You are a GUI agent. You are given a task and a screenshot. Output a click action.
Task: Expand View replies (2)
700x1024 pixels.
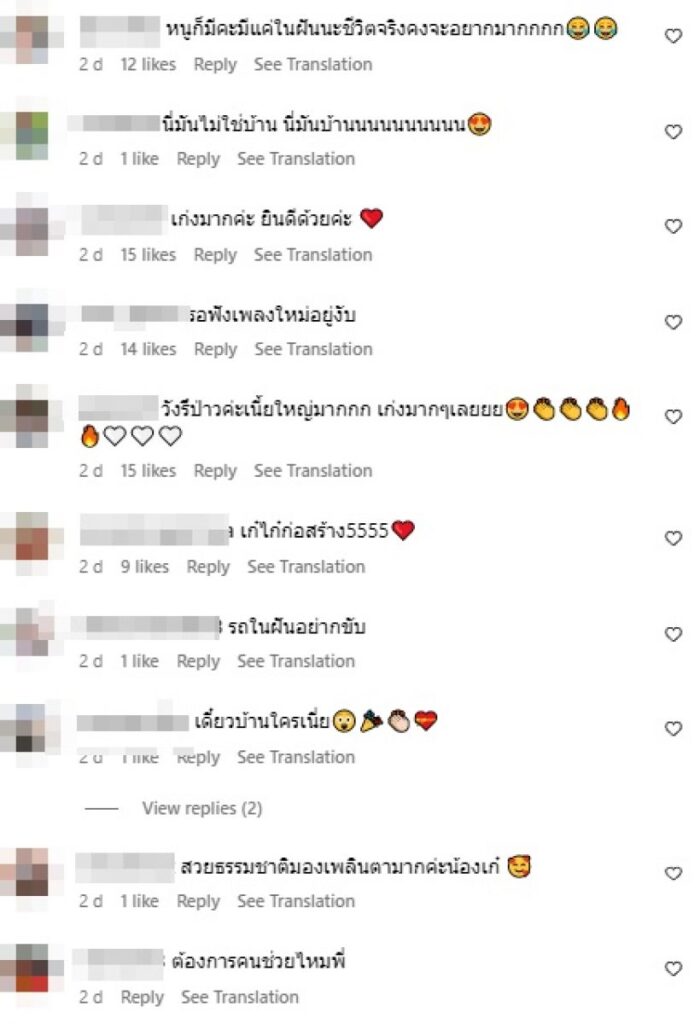pos(202,808)
